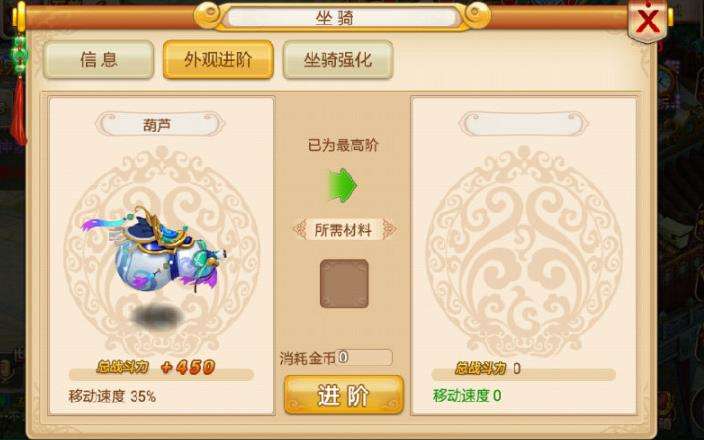Switch to the 信息 tab
The width and height of the screenshot is (704, 440).
(x=99, y=60)
